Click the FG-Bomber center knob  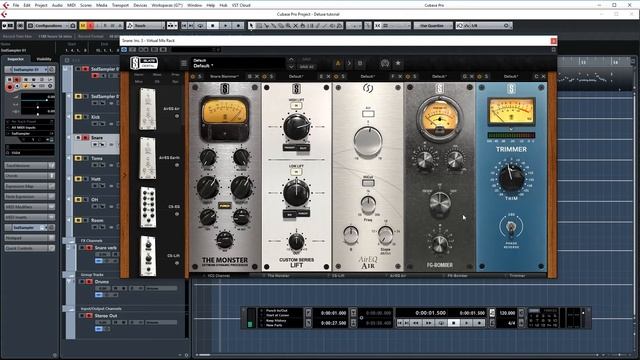pos(440,202)
